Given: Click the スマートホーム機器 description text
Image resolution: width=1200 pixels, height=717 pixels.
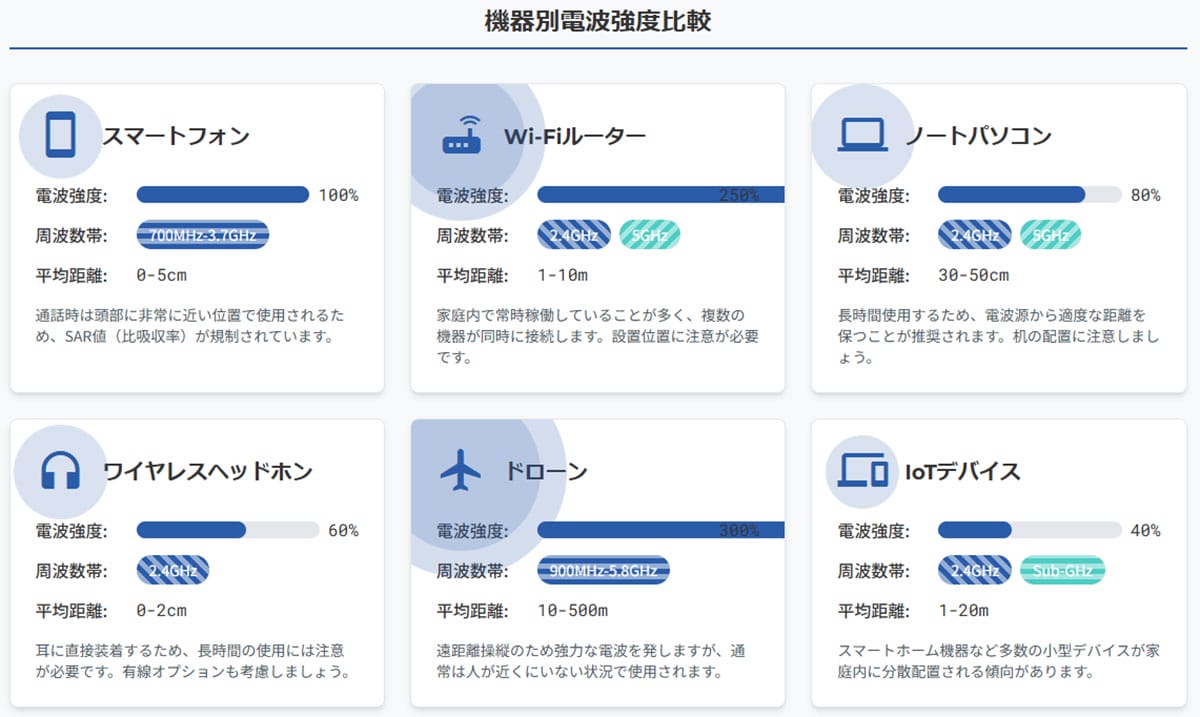Looking at the screenshot, I should 999,661.
